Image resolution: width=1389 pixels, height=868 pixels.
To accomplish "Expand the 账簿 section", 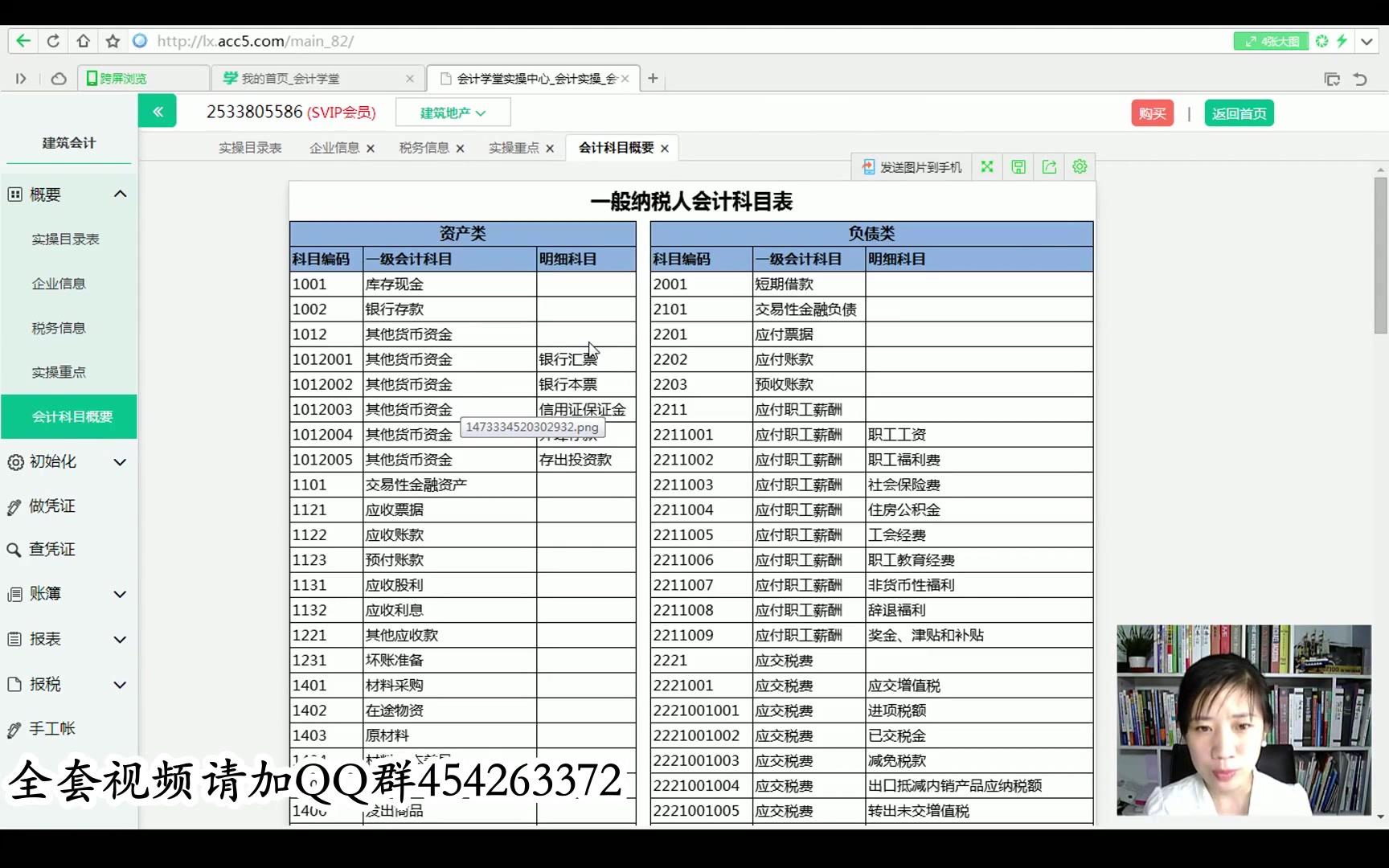I will coord(46,594).
